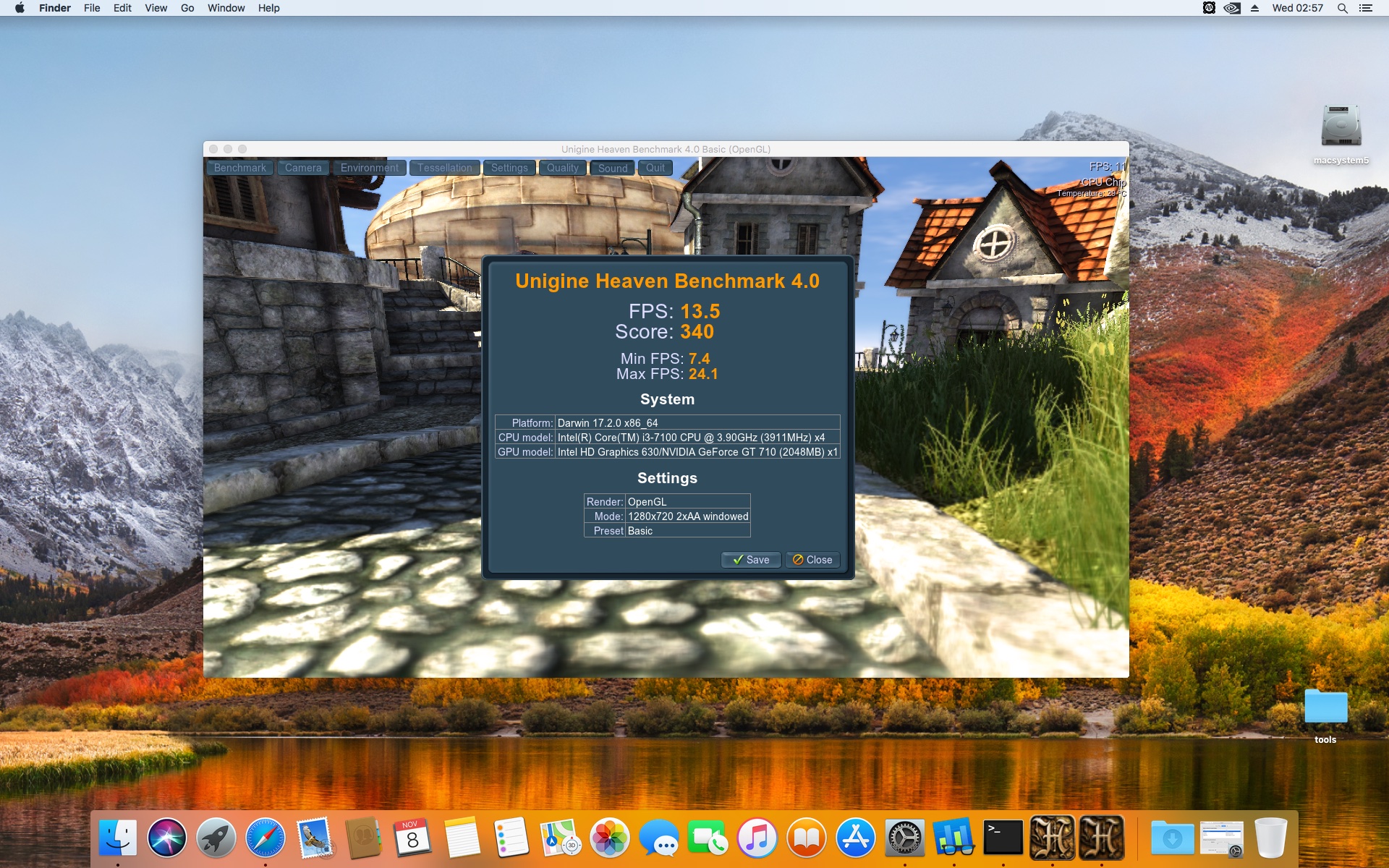Click the Heaven benchmark dock icon
Screen dimensions: 1389x868
click(x=1052, y=838)
